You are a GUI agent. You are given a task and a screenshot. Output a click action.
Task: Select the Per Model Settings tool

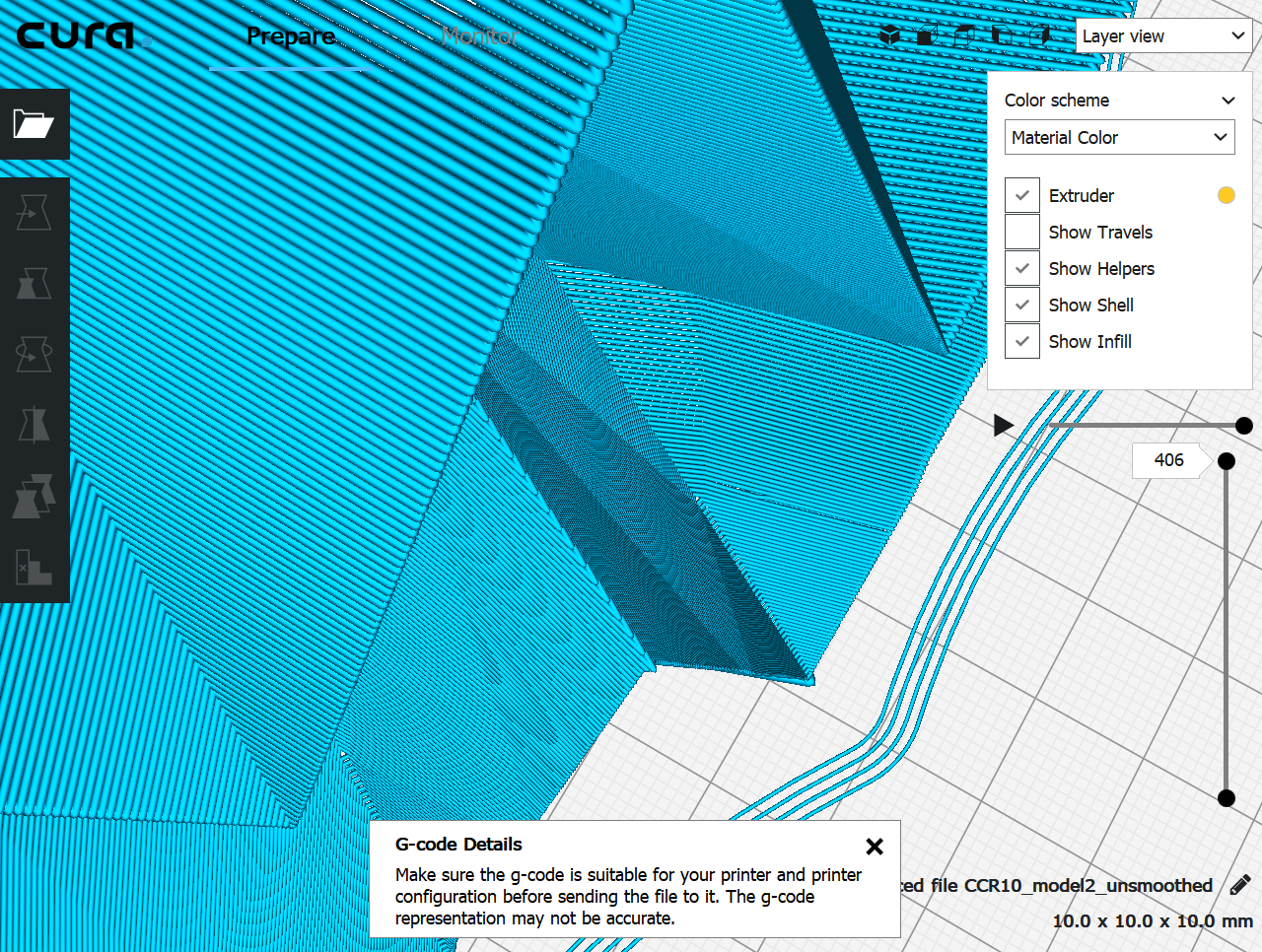(35, 496)
